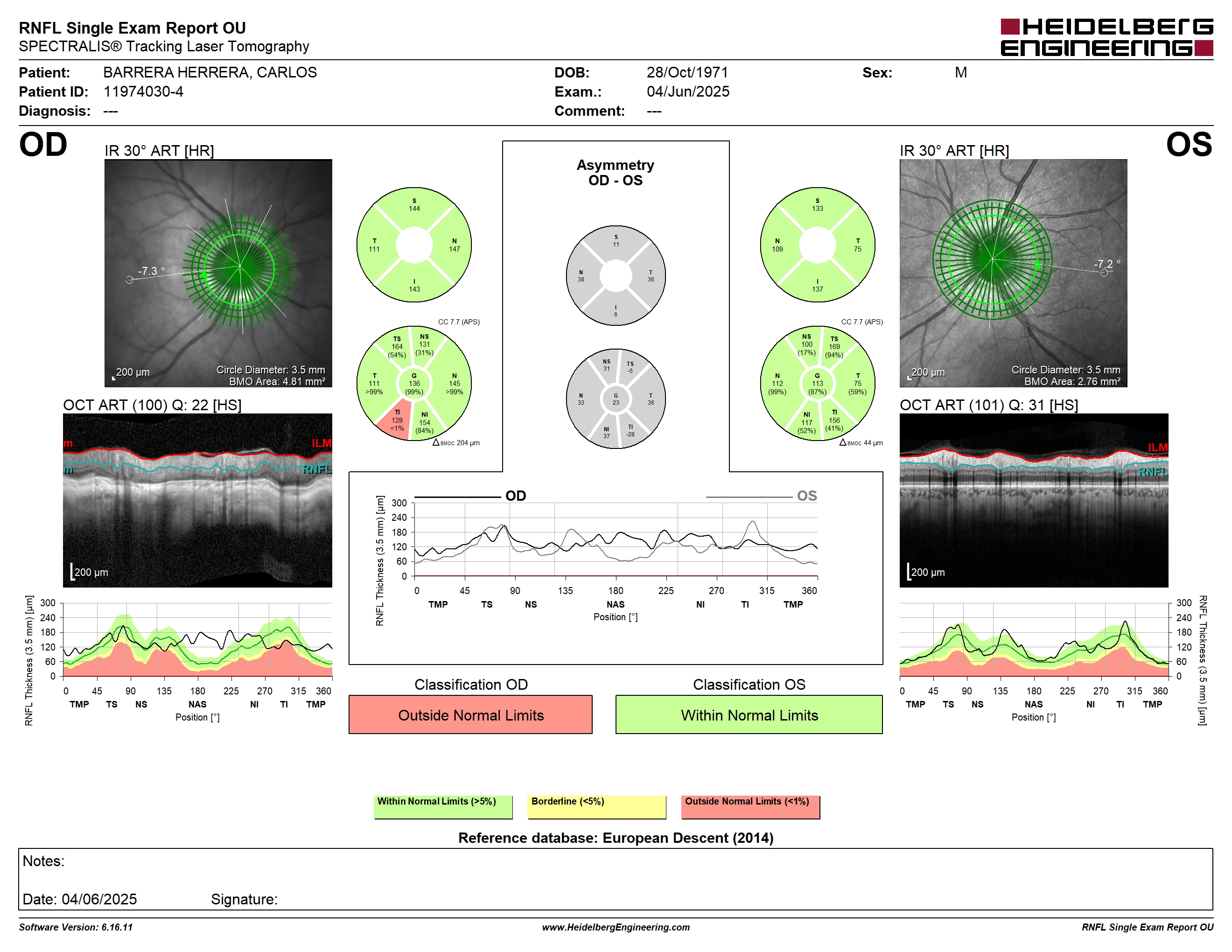Open the OD OCT B-scan image

[x=197, y=500]
